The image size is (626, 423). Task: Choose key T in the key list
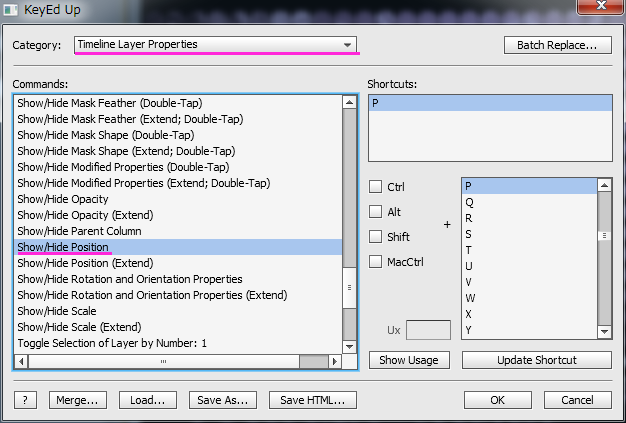(x=529, y=250)
